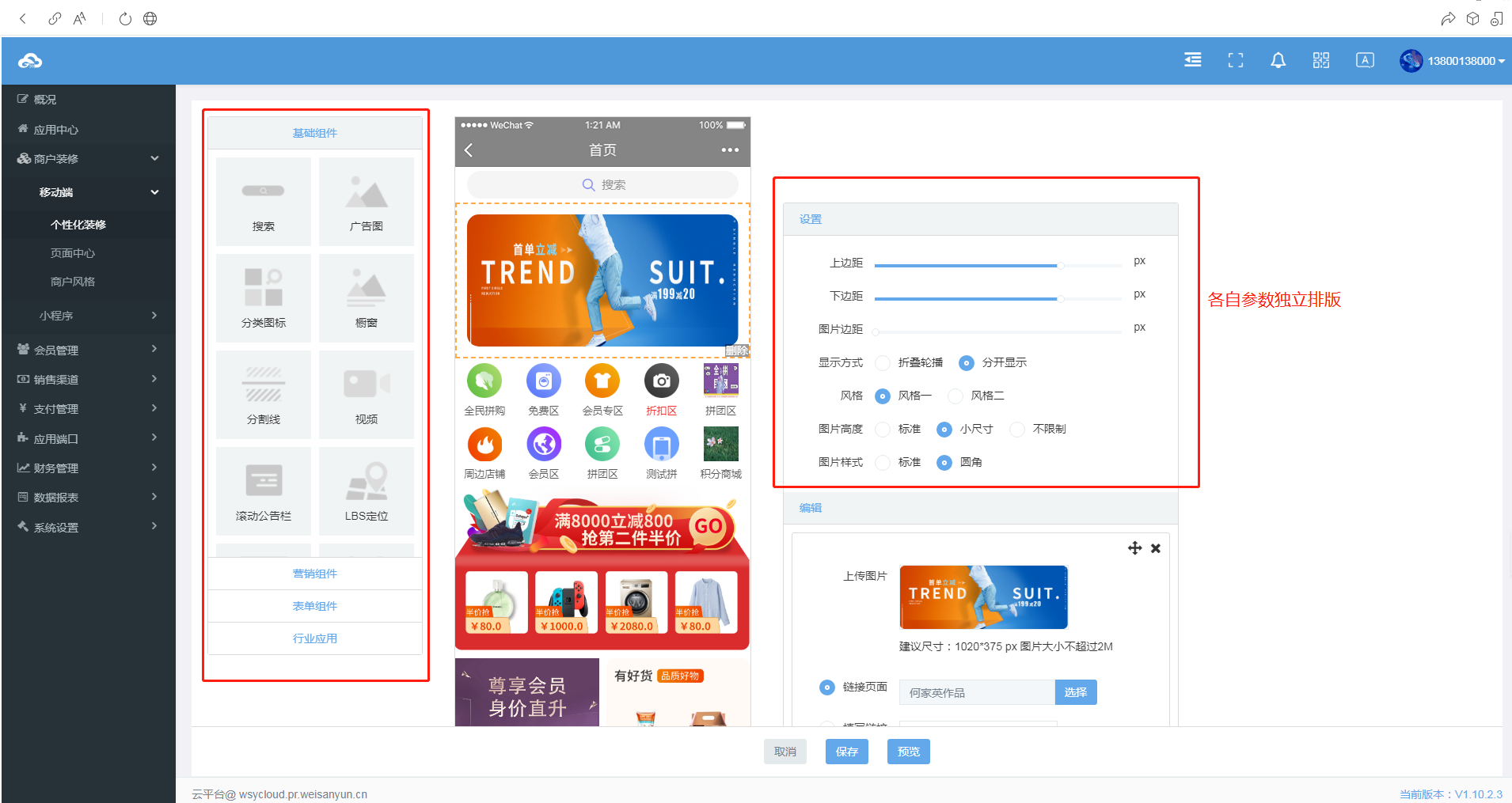The width and height of the screenshot is (1512, 803).
Task: Select 风格一 style option
Action: [x=883, y=396]
